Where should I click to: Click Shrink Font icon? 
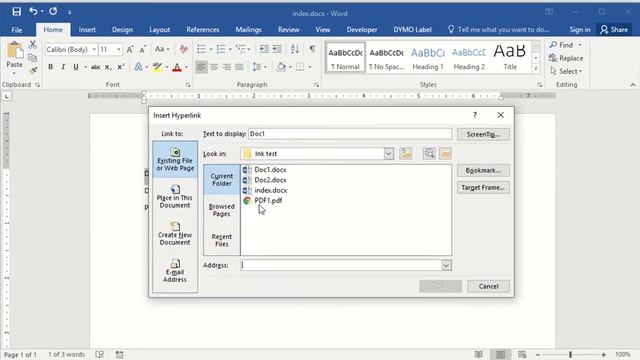142,49
